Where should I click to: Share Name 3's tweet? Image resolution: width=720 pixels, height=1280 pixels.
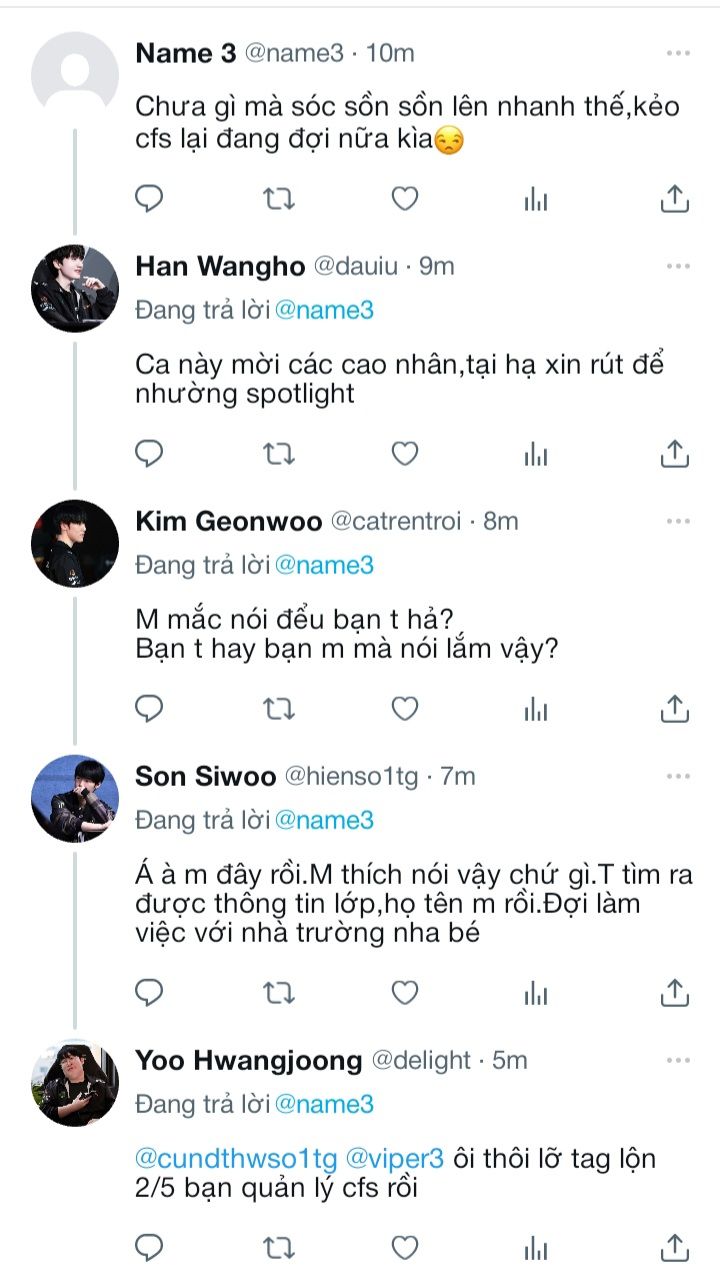(x=675, y=199)
